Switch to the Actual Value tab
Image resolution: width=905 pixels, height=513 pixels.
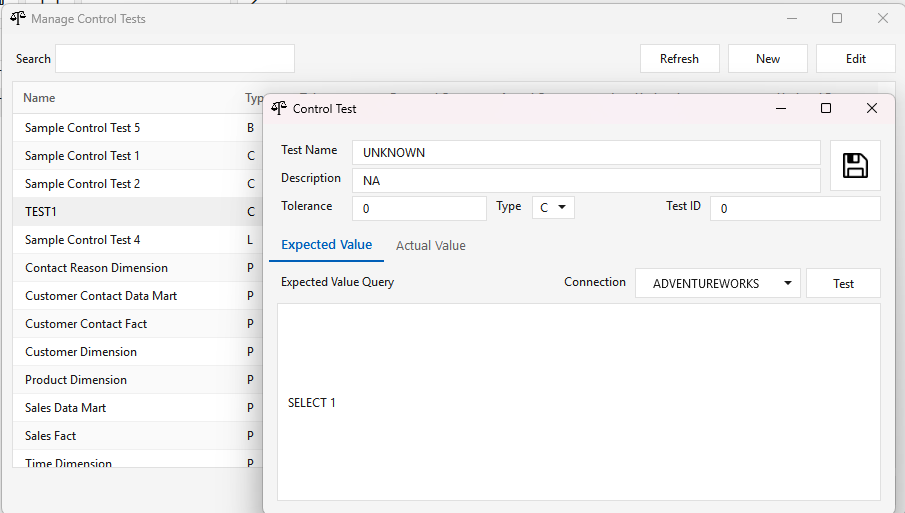coord(431,245)
